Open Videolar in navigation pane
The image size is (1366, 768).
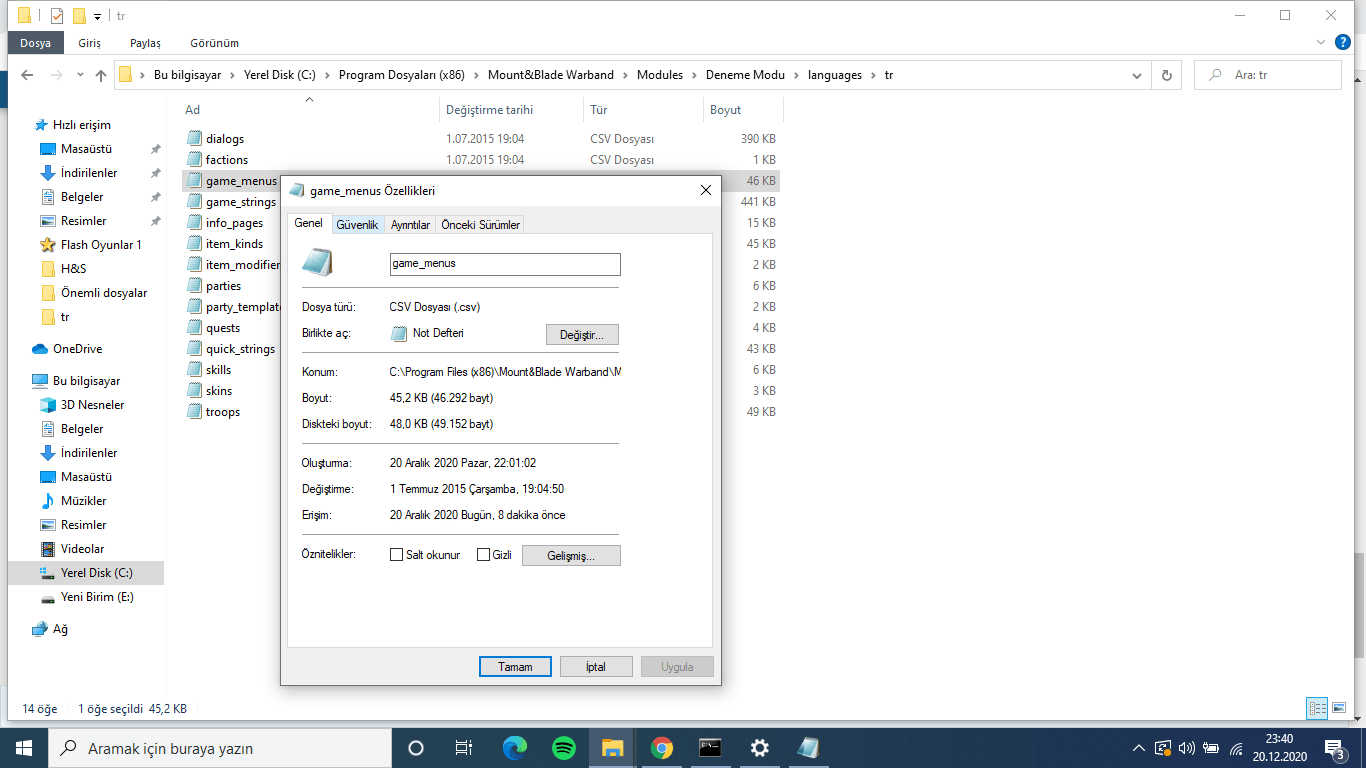coord(82,549)
